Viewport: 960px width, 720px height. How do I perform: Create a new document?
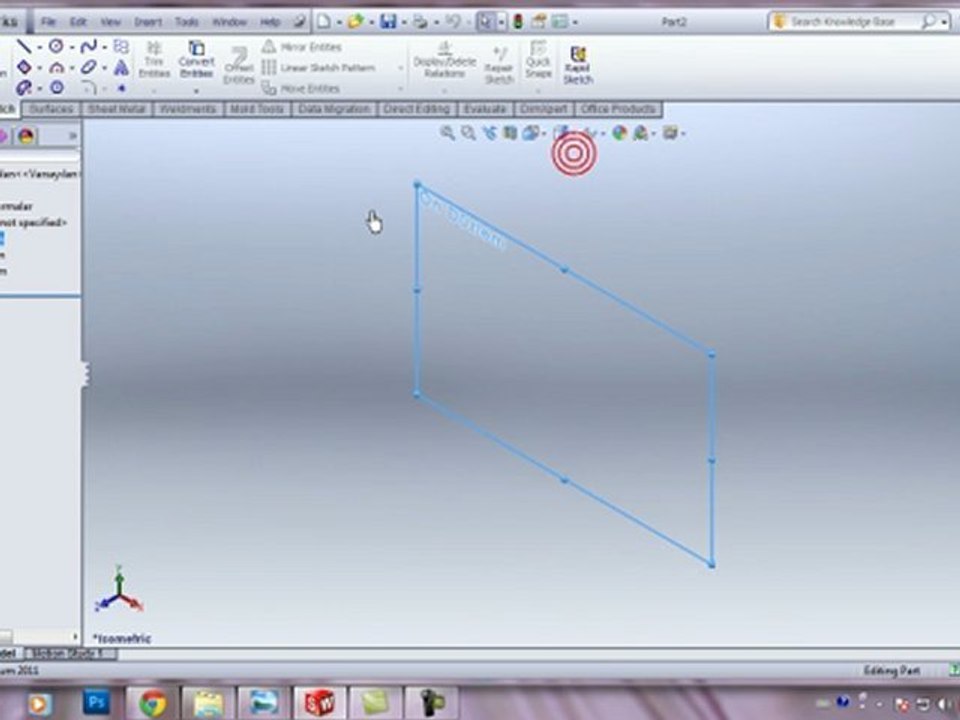tap(323, 22)
